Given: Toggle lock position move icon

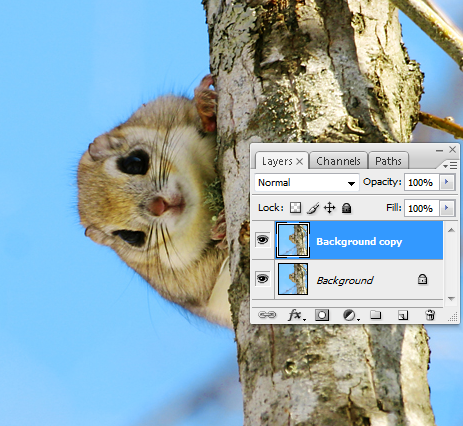Looking at the screenshot, I should [x=329, y=208].
